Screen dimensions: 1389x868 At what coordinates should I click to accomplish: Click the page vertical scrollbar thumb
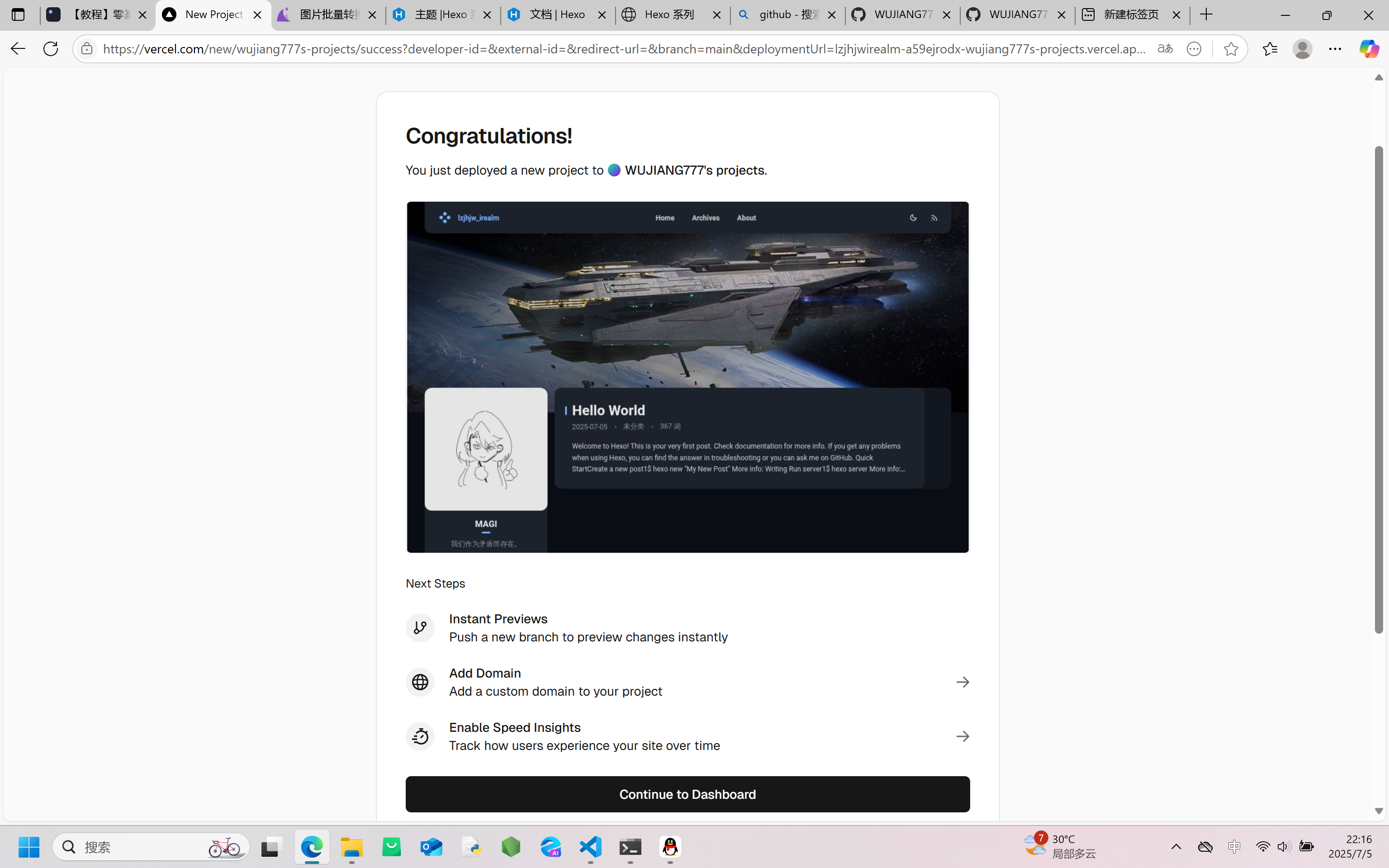coord(1379,390)
